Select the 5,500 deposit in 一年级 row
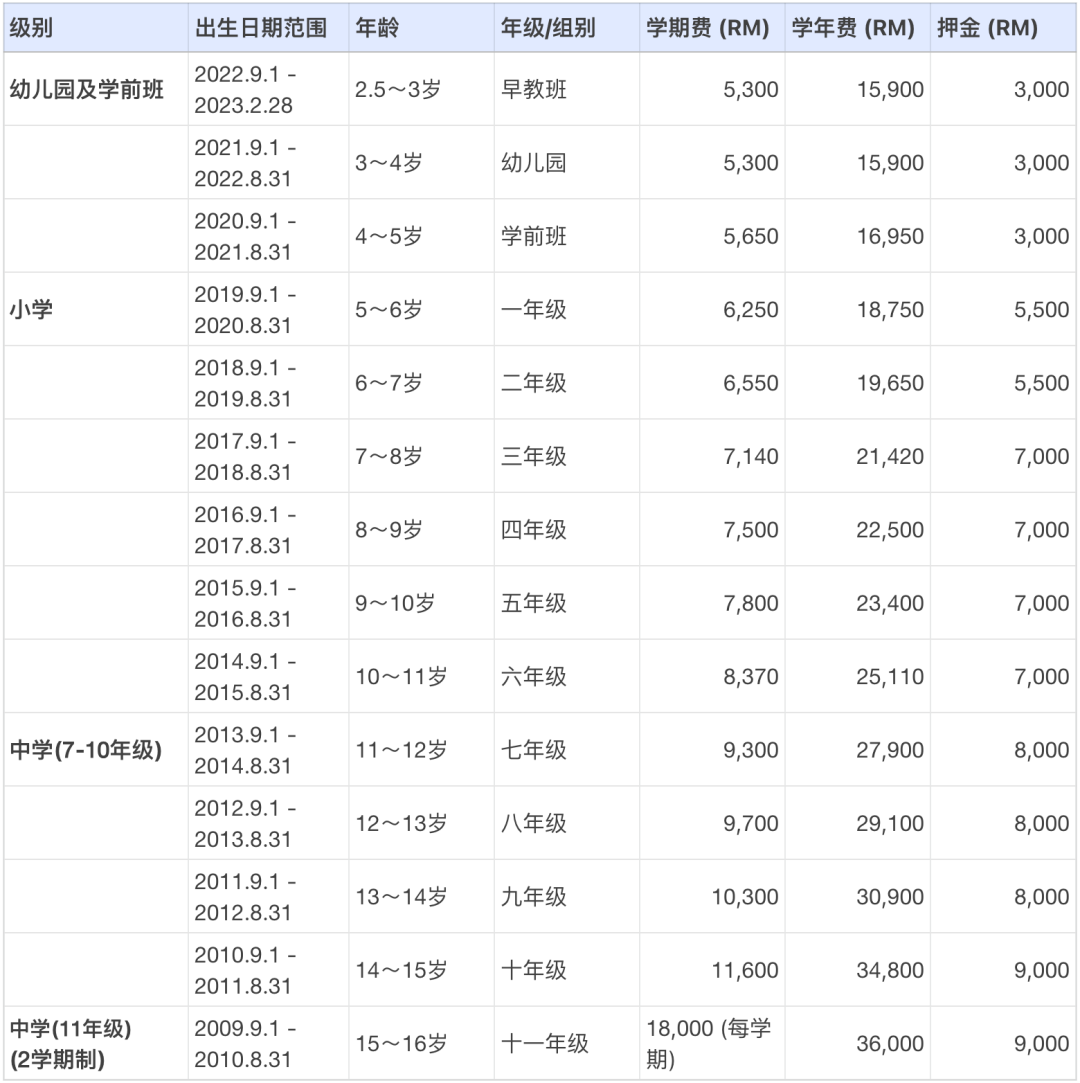Viewport: 1080px width, 1083px height. (x=1003, y=309)
